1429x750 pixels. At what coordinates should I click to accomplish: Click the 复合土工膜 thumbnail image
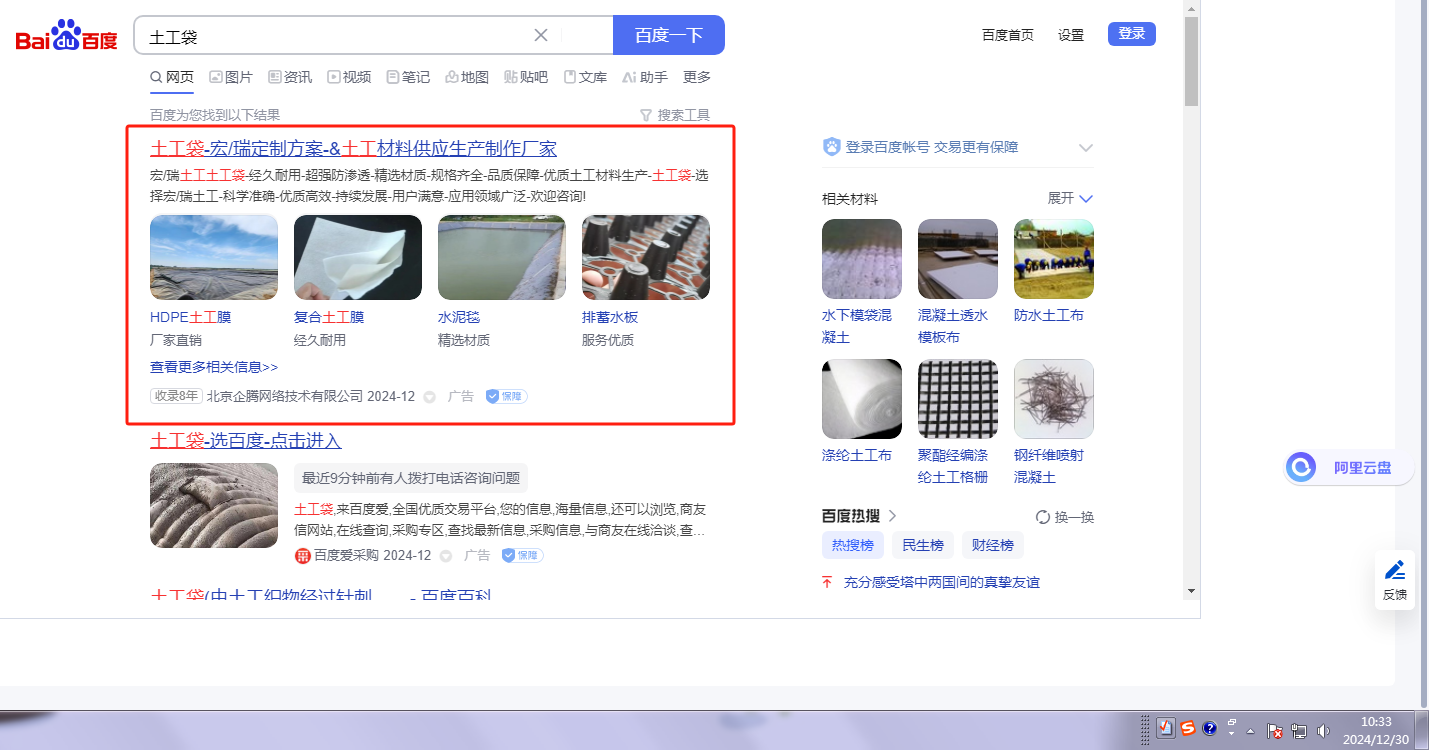358,257
